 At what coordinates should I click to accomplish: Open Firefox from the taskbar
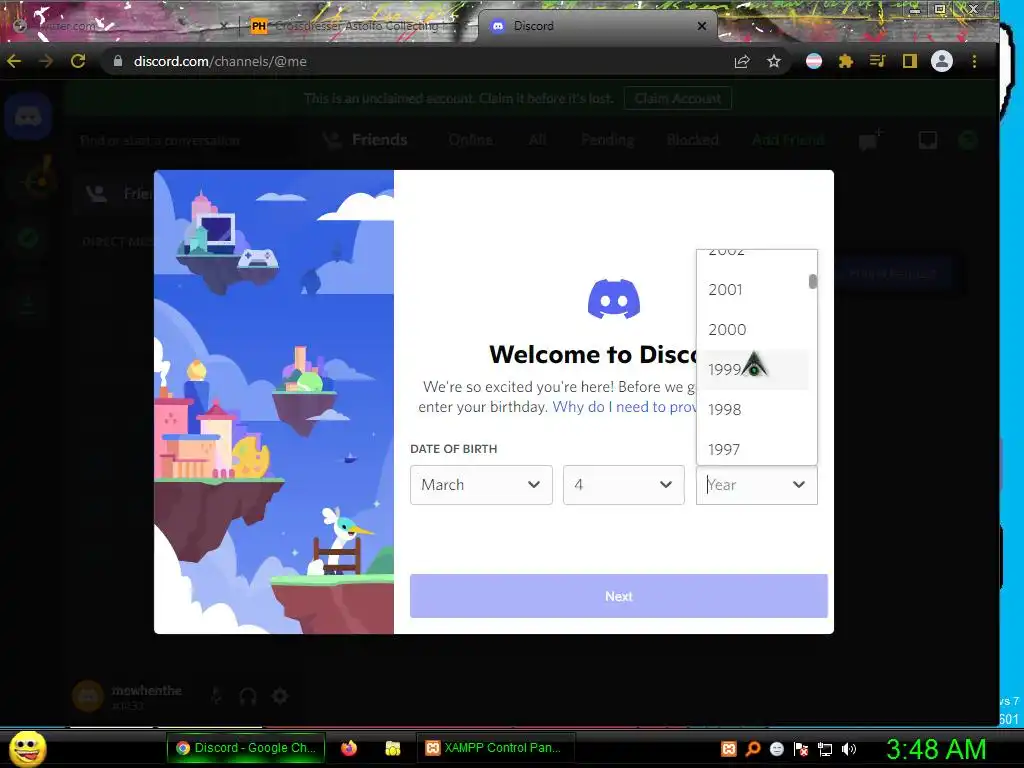[349, 748]
